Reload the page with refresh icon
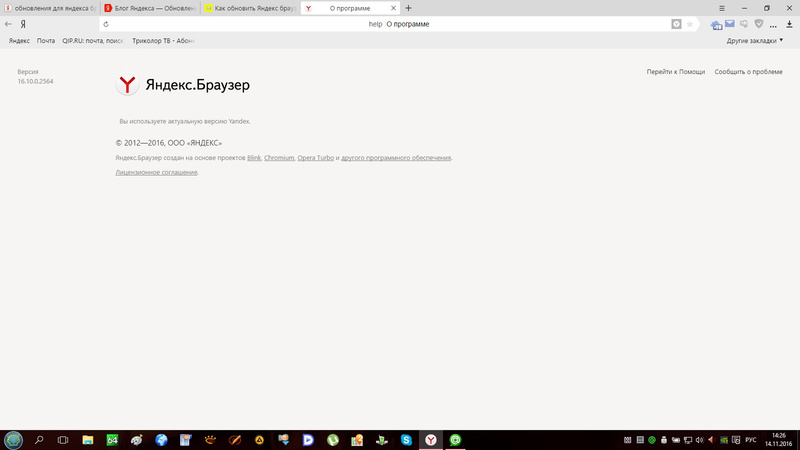This screenshot has height=450, width=800. click(106, 24)
